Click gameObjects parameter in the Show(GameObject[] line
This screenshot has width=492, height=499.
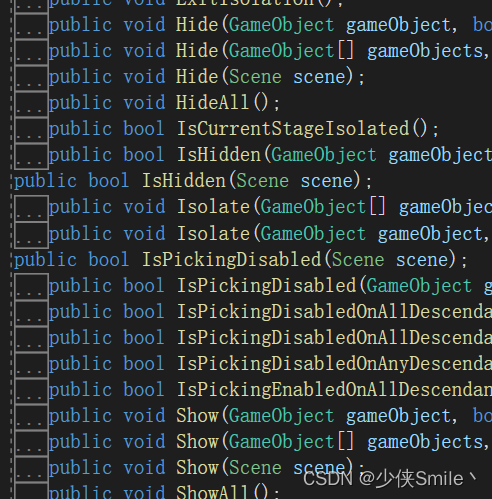coord(426,442)
